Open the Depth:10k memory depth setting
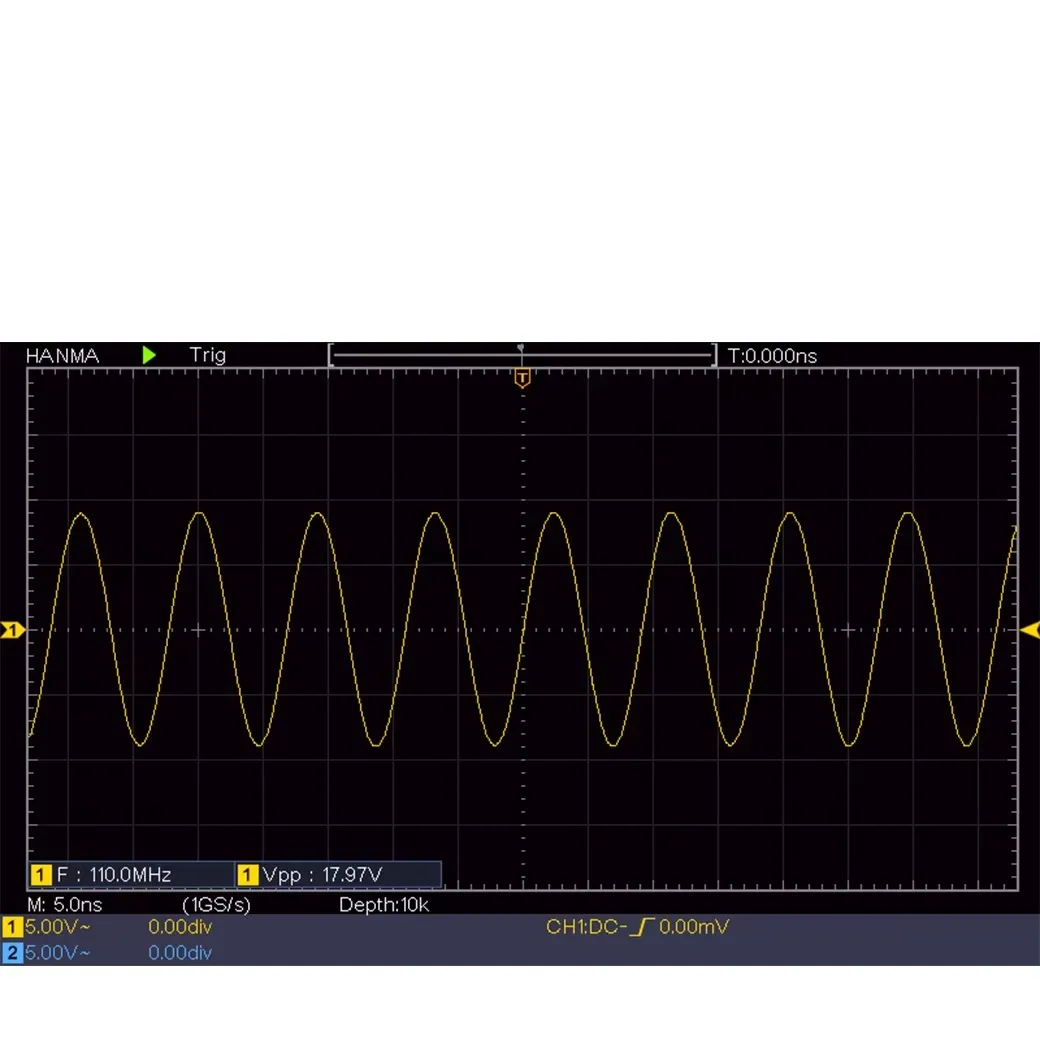Viewport: 1040px width, 1040px height. (384, 904)
